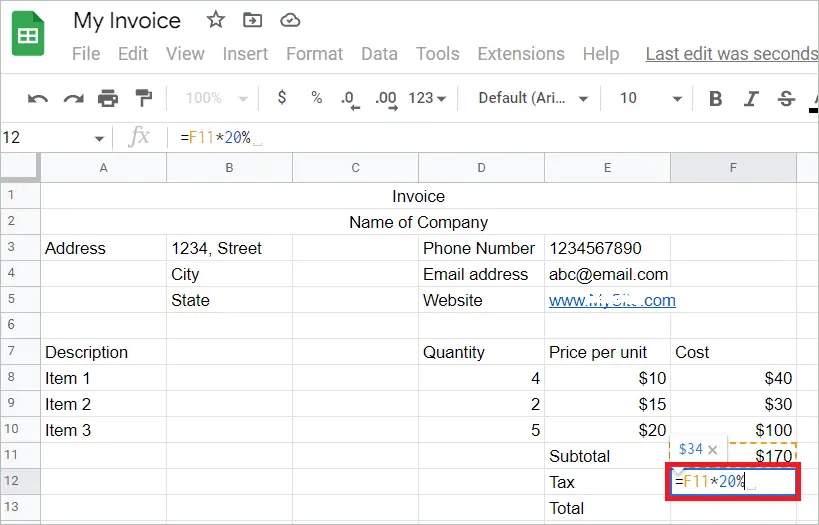The image size is (819, 525).
Task: Follow the website link in row 5
Action: pos(612,300)
